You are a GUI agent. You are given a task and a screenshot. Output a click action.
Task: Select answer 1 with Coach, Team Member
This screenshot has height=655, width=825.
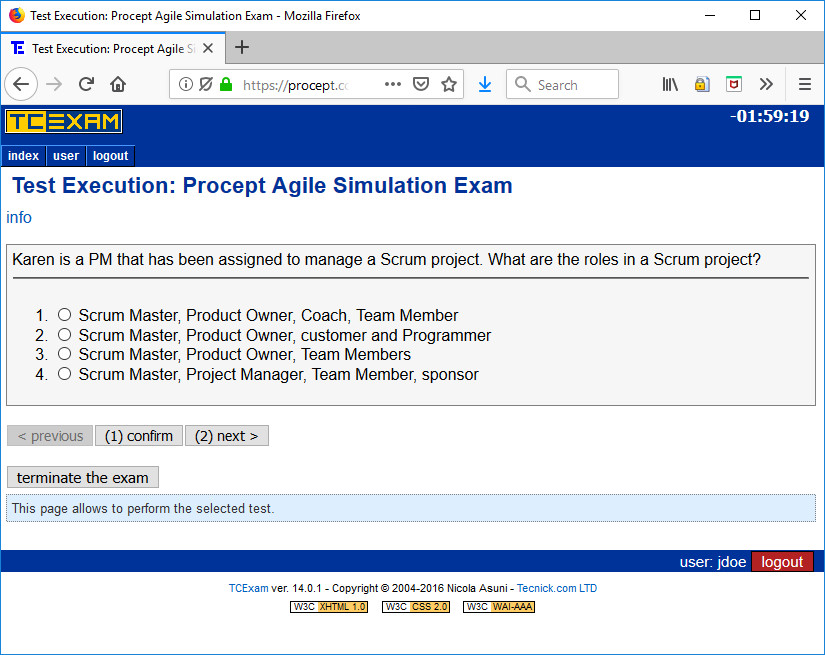tap(64, 315)
